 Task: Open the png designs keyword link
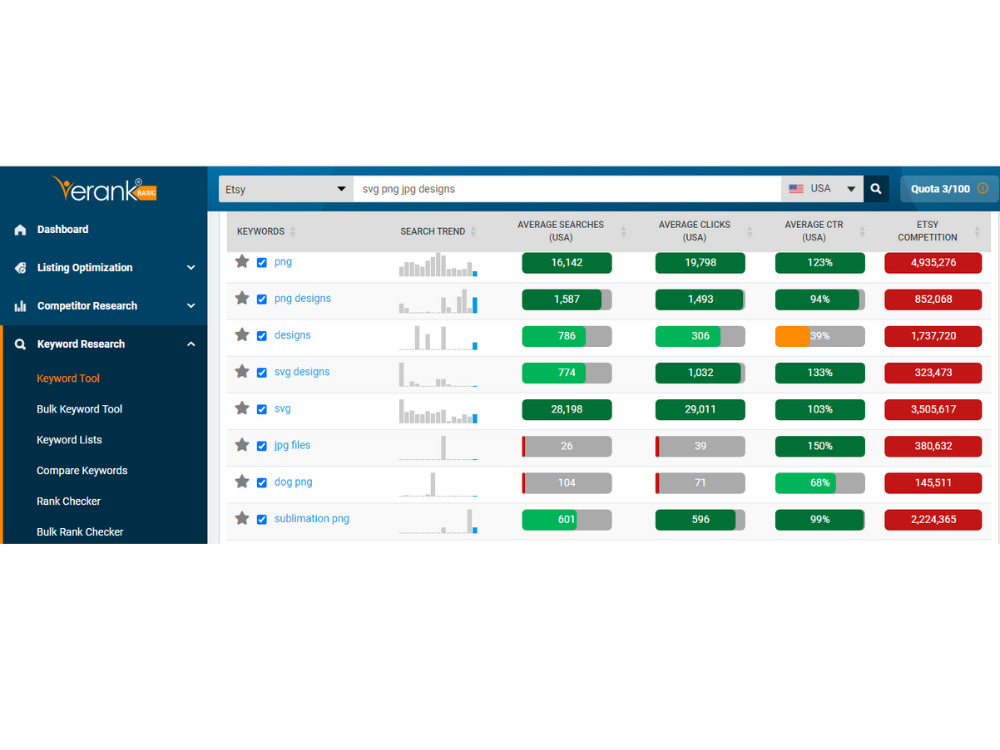click(x=302, y=298)
